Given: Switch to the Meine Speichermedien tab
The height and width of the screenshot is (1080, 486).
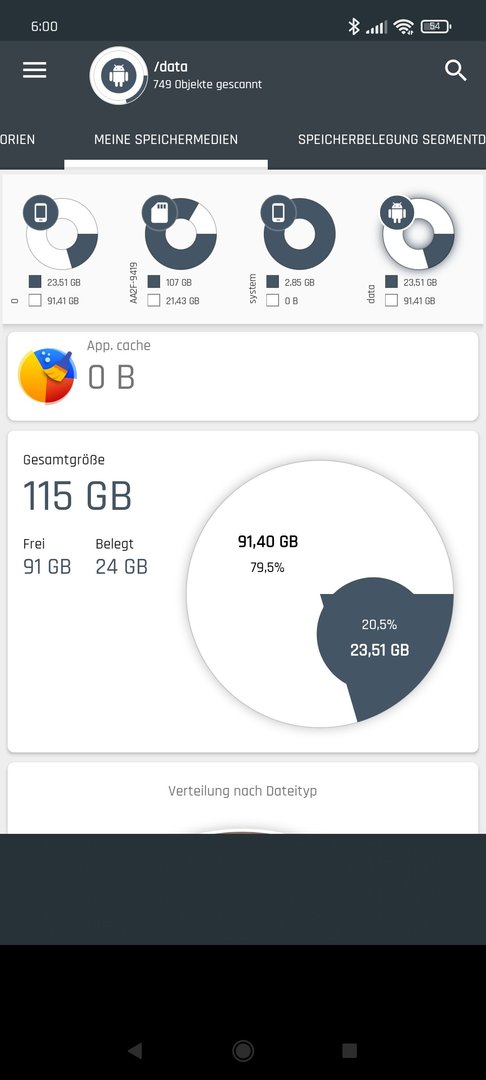Looking at the screenshot, I should pyautogui.click(x=166, y=139).
